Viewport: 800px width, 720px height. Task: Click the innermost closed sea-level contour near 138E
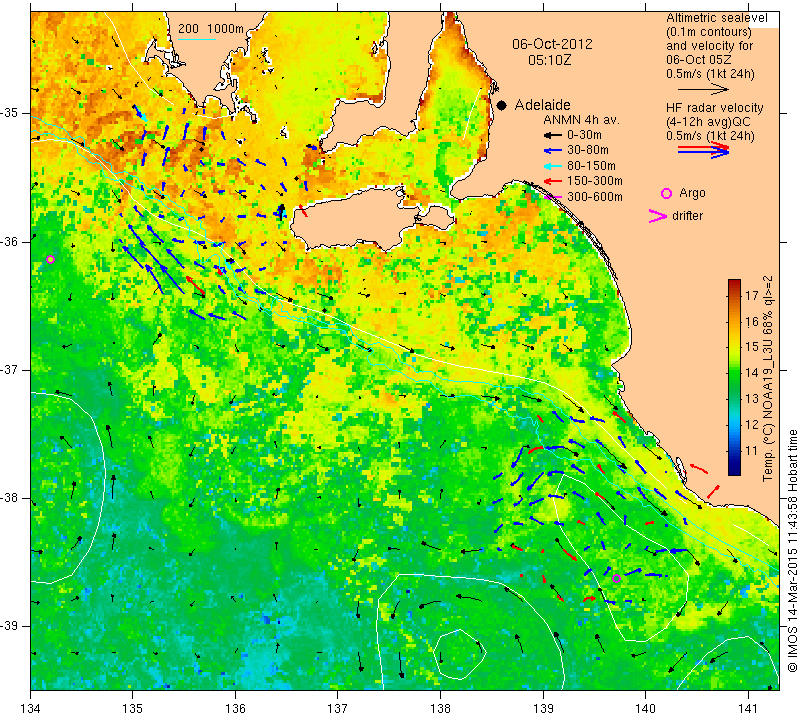click(459, 654)
